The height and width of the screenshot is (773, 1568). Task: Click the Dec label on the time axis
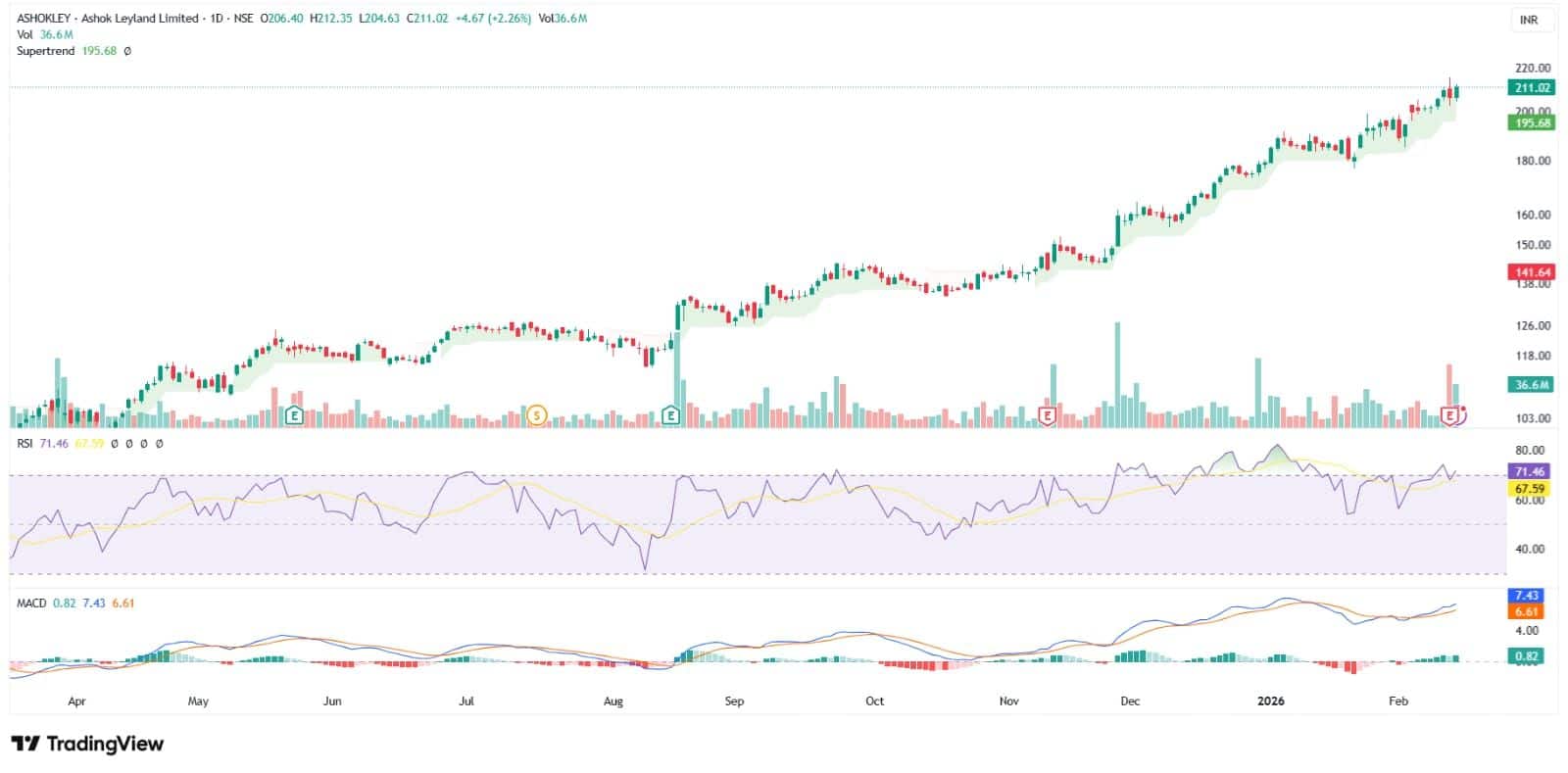1130,701
